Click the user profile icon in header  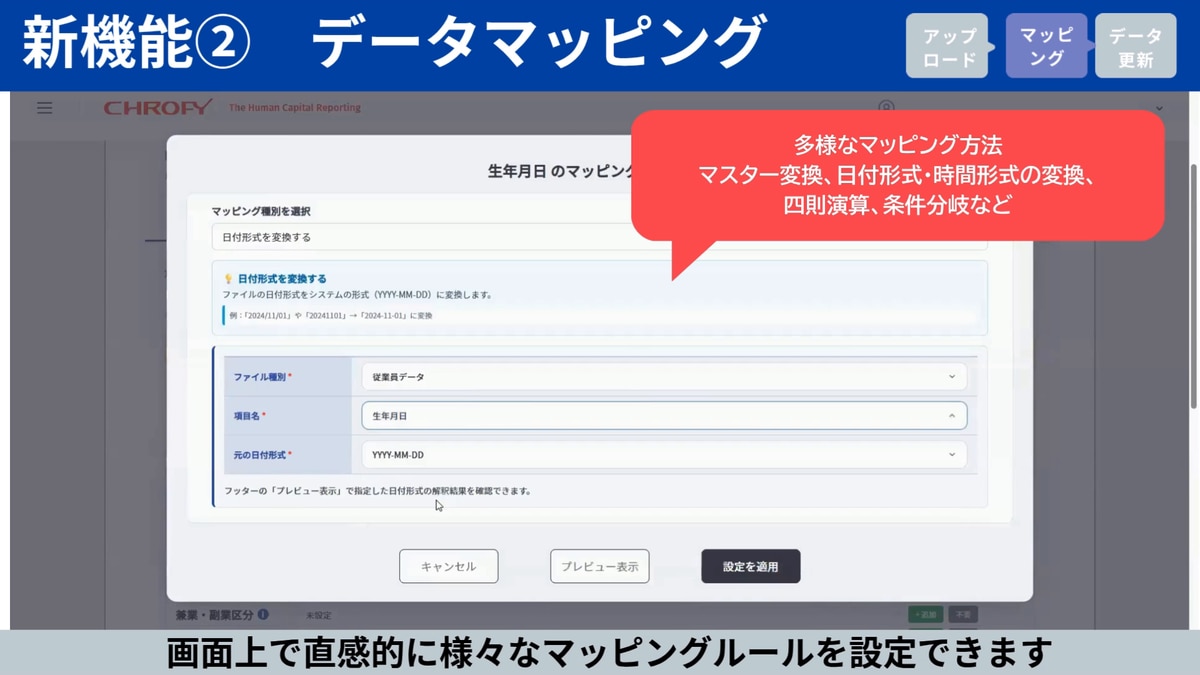(886, 106)
